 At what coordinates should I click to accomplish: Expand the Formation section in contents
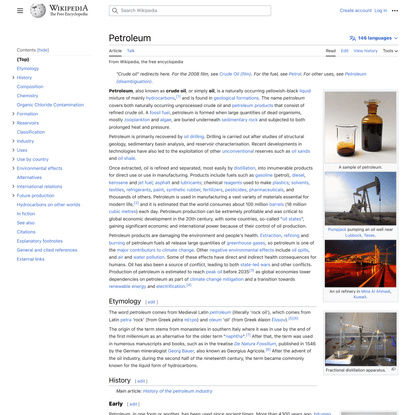[x=13, y=114]
